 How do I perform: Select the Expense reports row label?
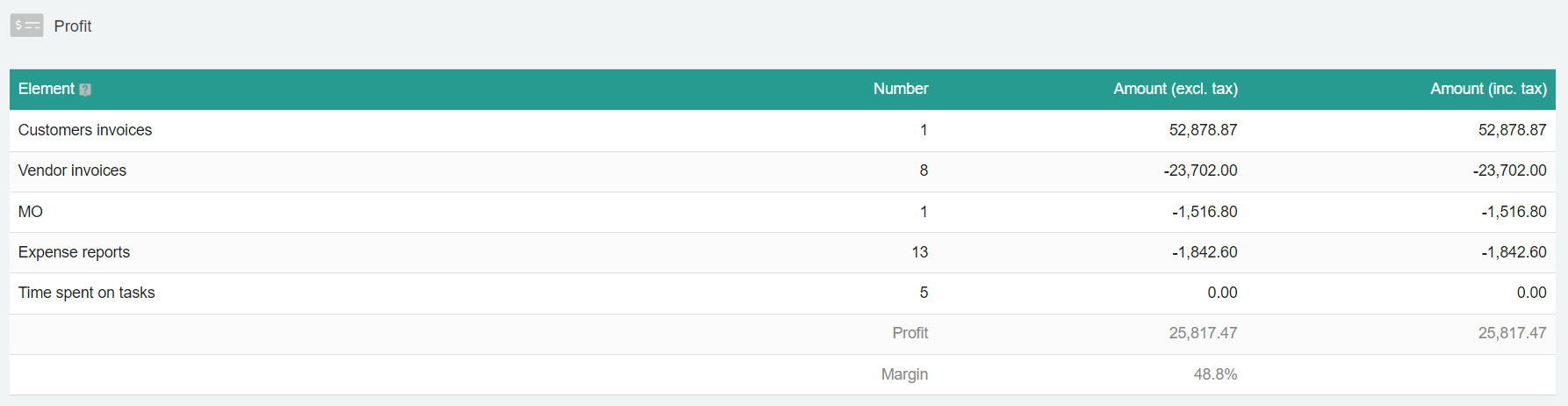(x=74, y=252)
